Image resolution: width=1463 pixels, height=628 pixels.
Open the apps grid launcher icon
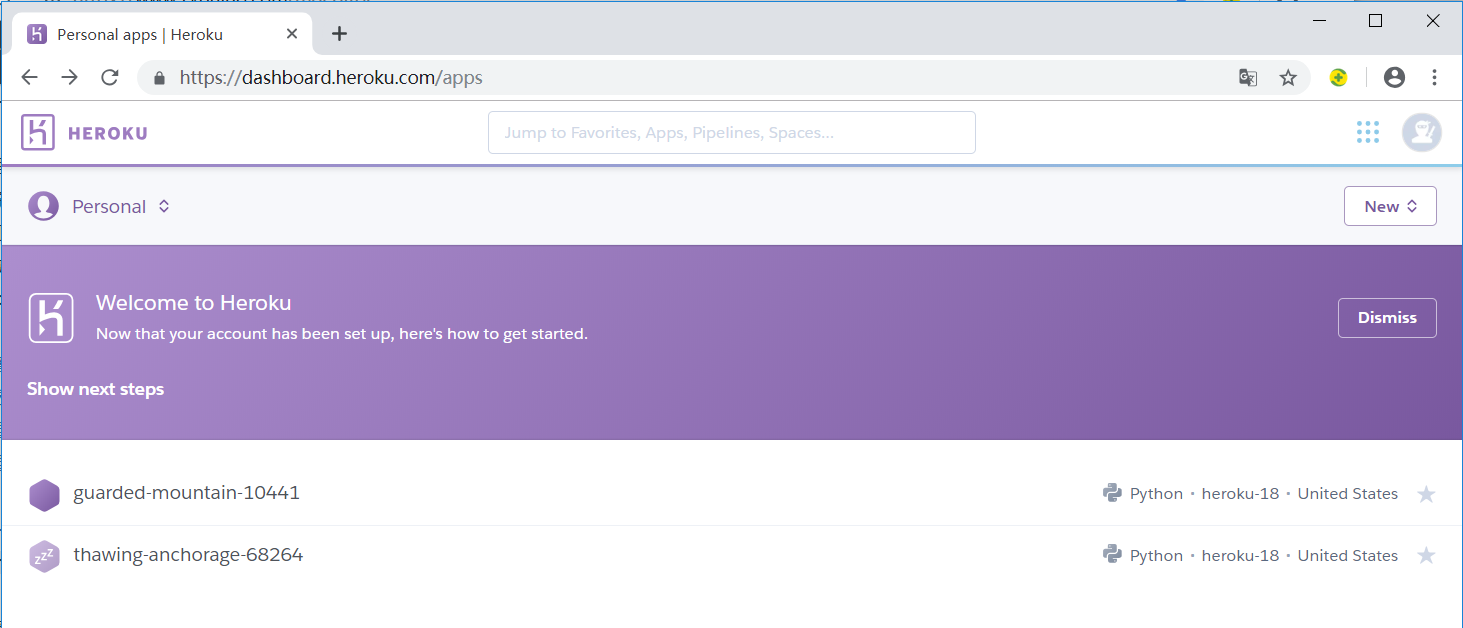tap(1368, 132)
